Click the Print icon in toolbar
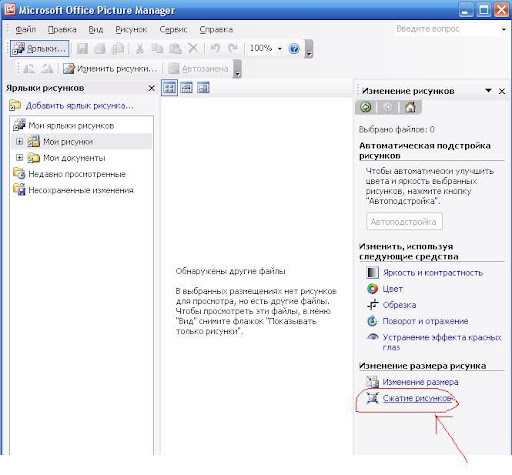 (x=100, y=49)
